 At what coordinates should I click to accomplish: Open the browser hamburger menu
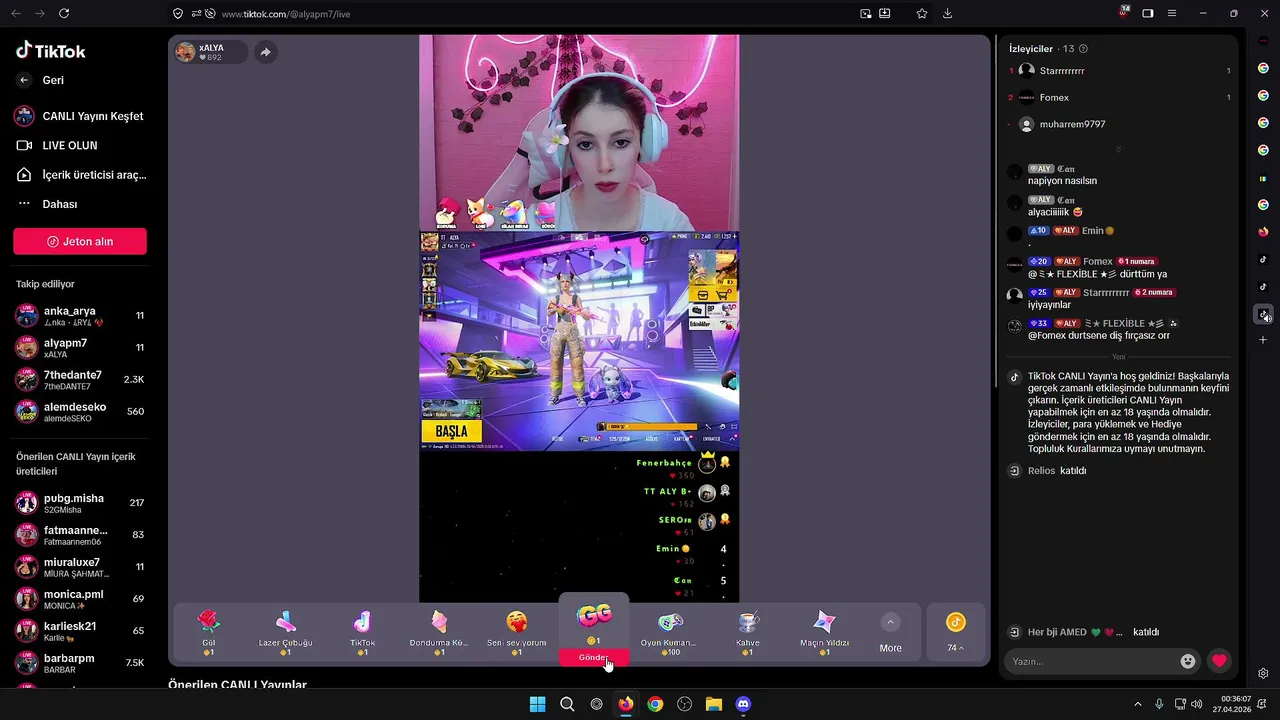1172,13
